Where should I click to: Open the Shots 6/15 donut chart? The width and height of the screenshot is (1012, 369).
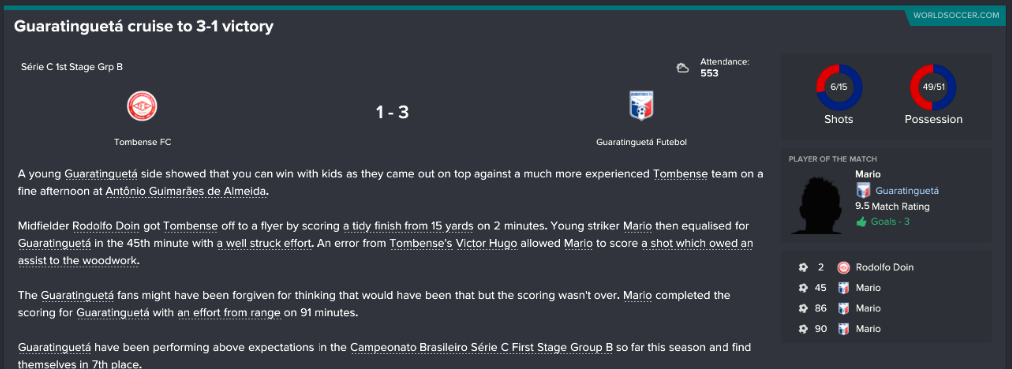click(x=839, y=87)
